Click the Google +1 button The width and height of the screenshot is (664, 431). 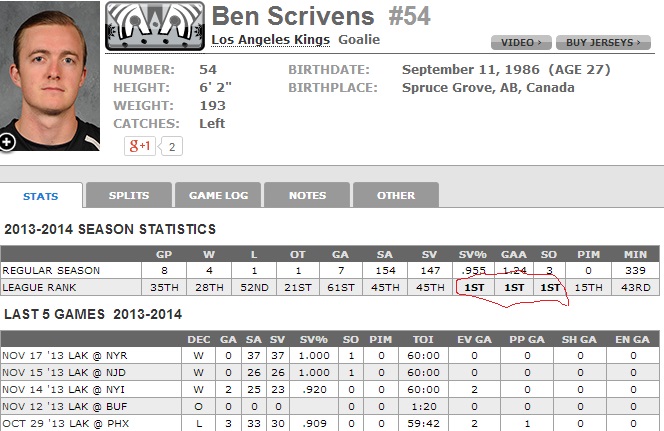[140, 146]
